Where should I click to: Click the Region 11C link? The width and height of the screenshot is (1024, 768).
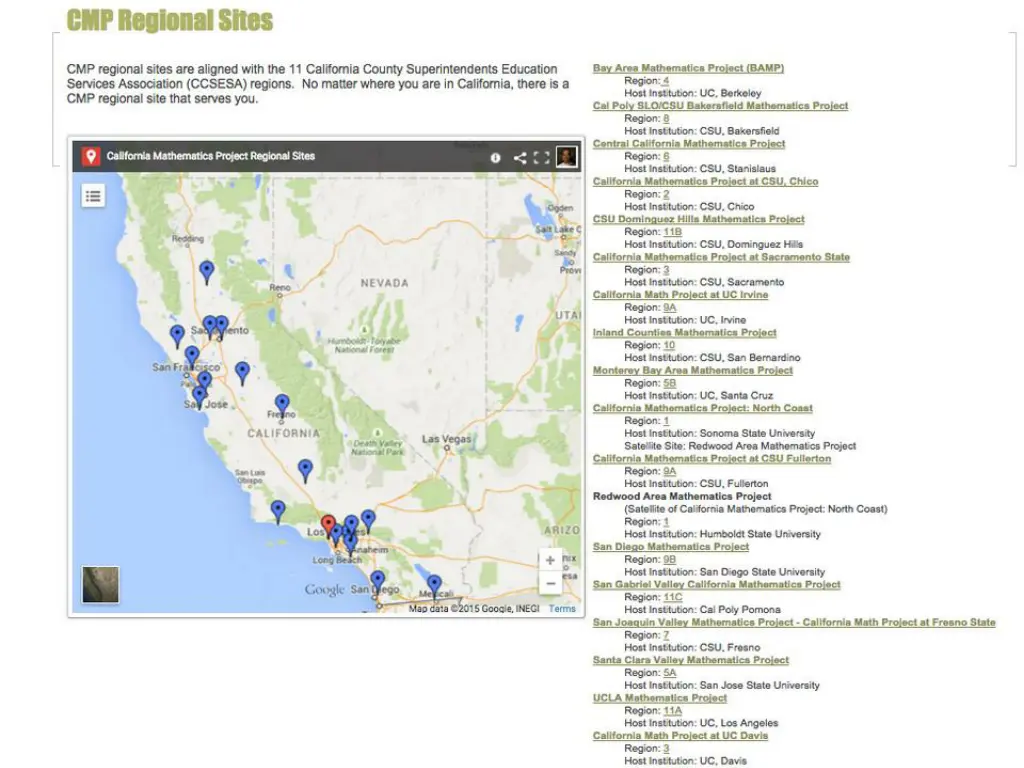pos(672,598)
